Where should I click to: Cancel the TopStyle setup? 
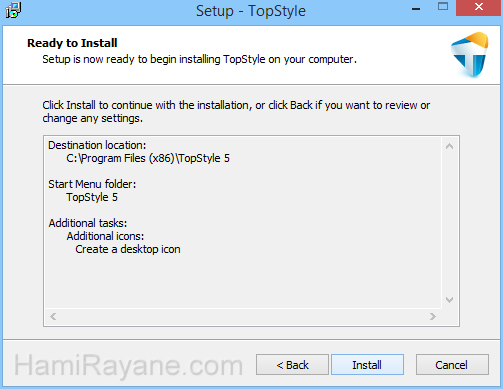tap(452, 365)
